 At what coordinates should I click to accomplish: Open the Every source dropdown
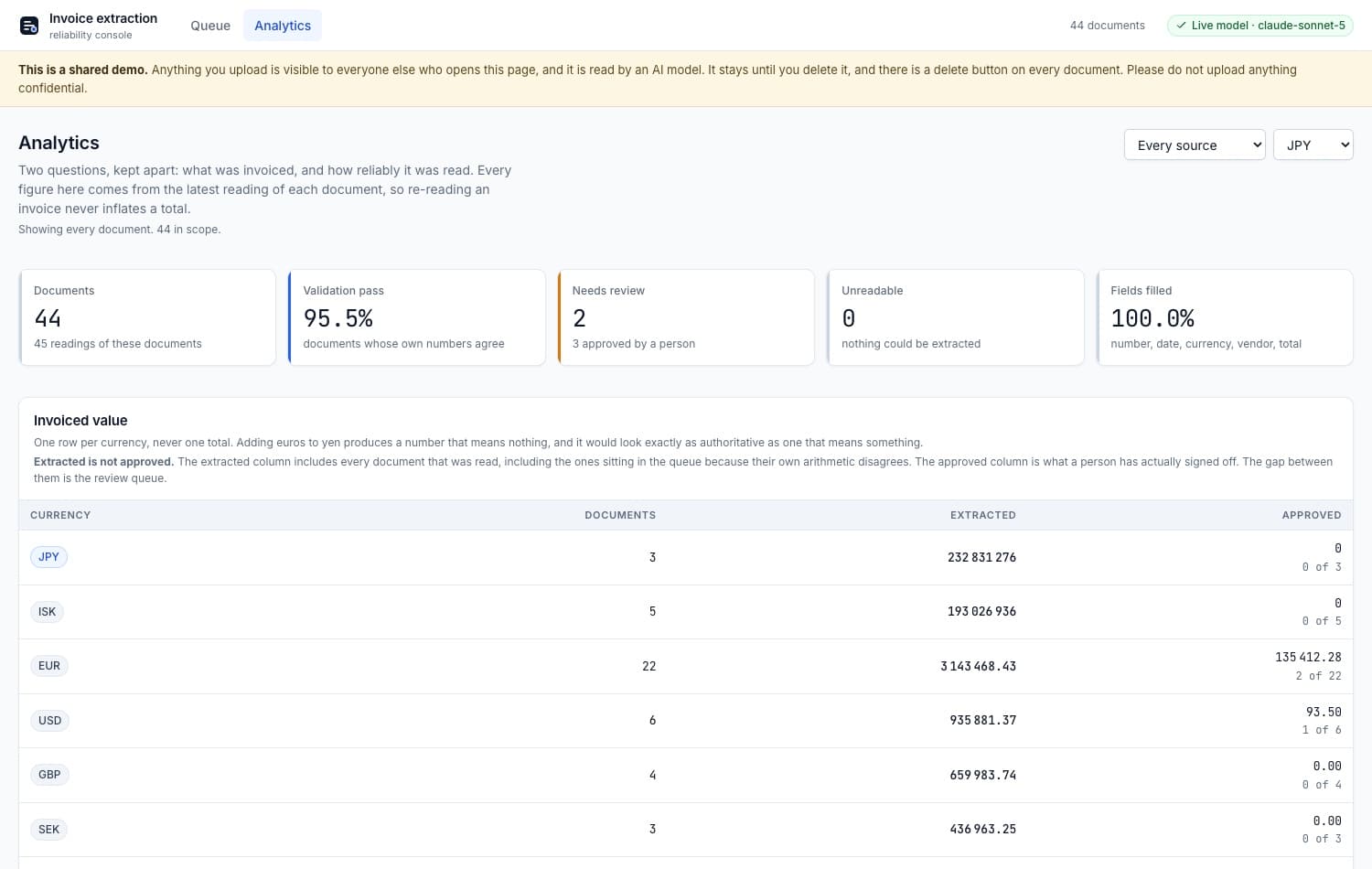click(x=1195, y=145)
